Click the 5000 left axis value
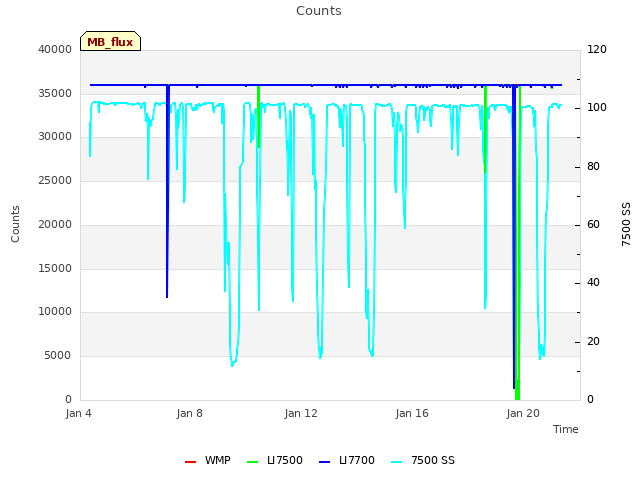Image resolution: width=640 pixels, height=480 pixels. (58, 356)
